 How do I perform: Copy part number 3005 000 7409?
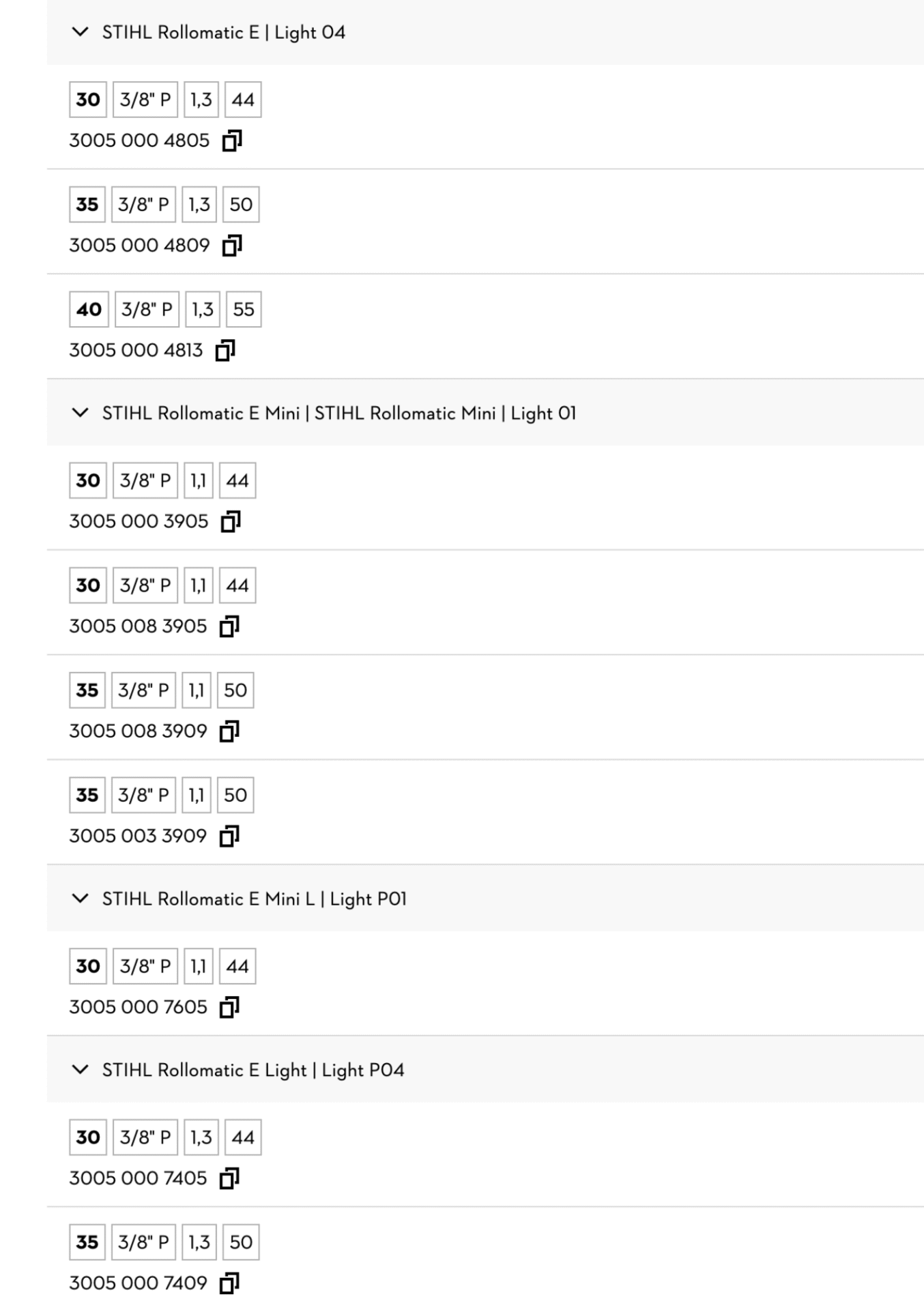click(229, 1283)
